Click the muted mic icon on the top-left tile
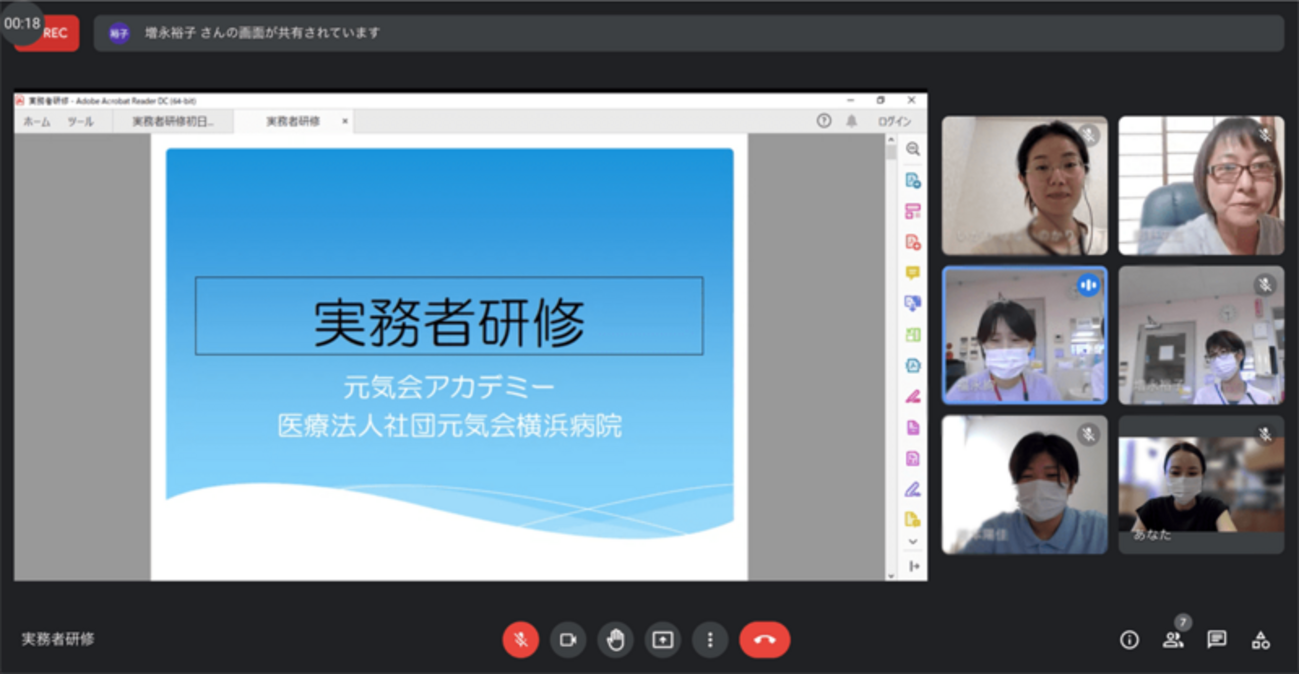This screenshot has width=1299, height=674. (1088, 135)
